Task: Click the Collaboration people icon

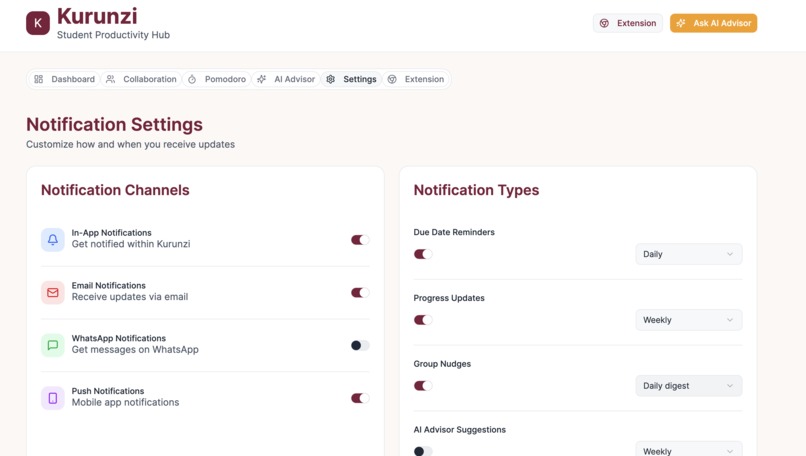Action: (111, 79)
